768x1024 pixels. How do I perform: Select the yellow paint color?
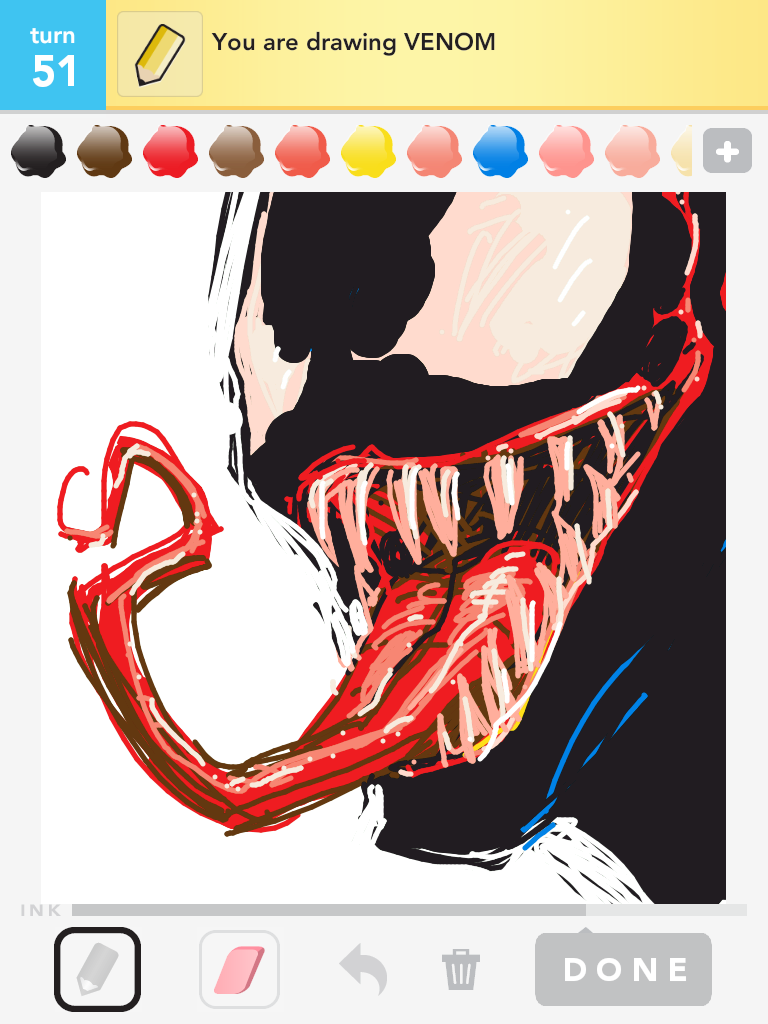(x=368, y=151)
